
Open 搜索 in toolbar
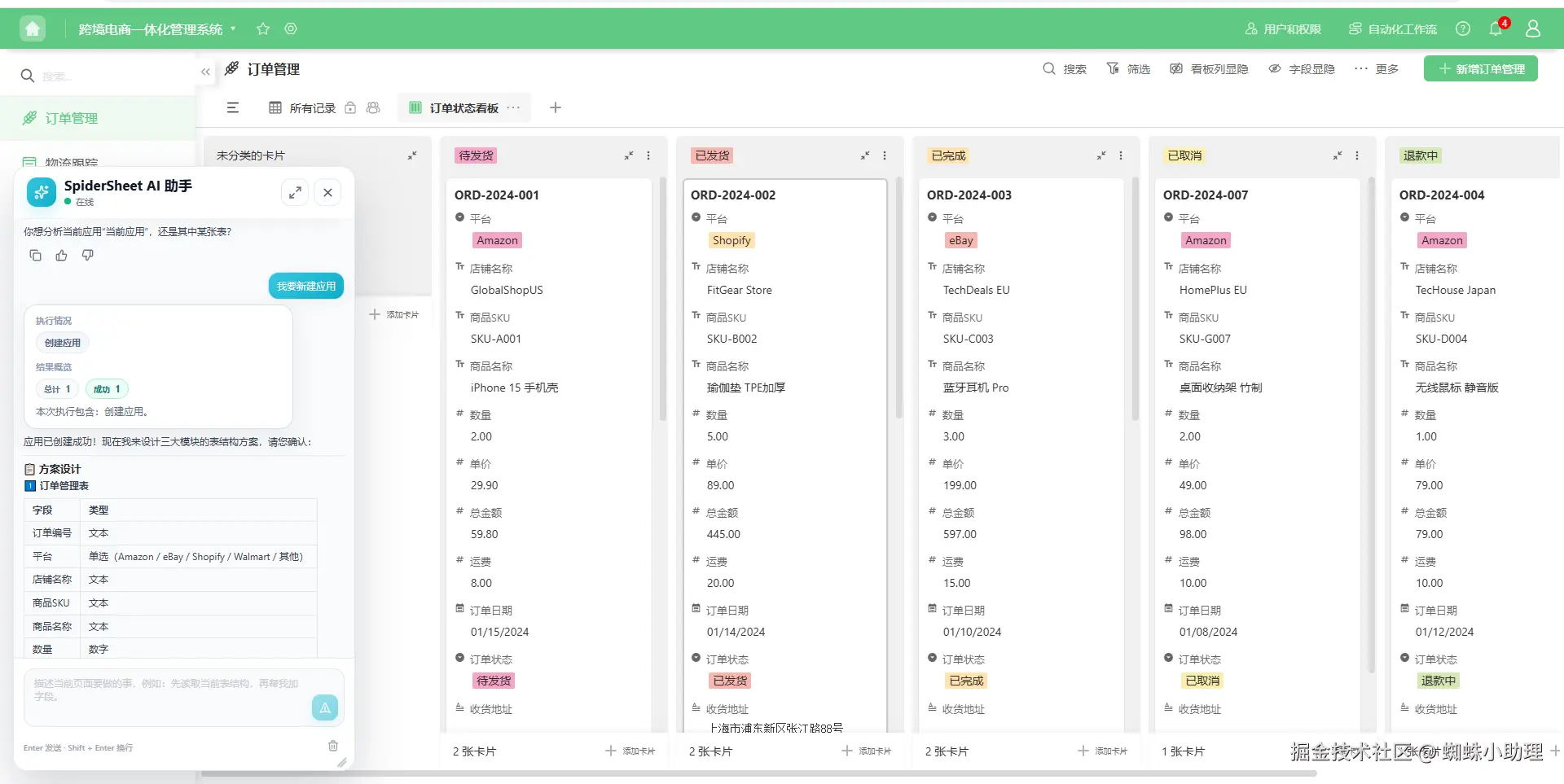click(x=1065, y=69)
